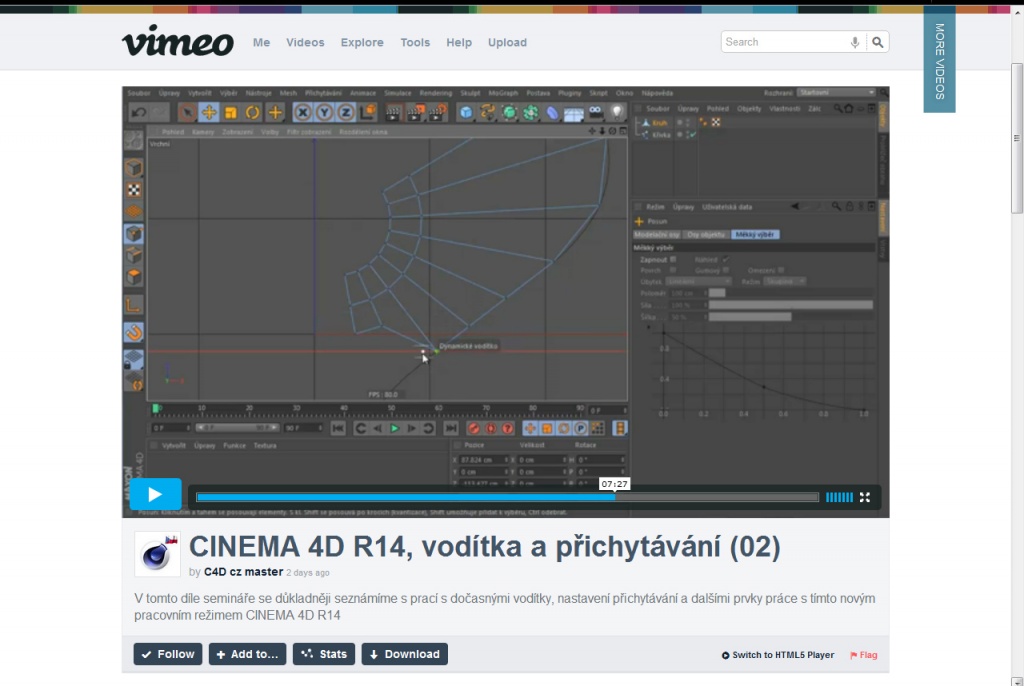Screen dimensions: 1024x686
Task: Open the C4D cz master profile link
Action: [244, 572]
